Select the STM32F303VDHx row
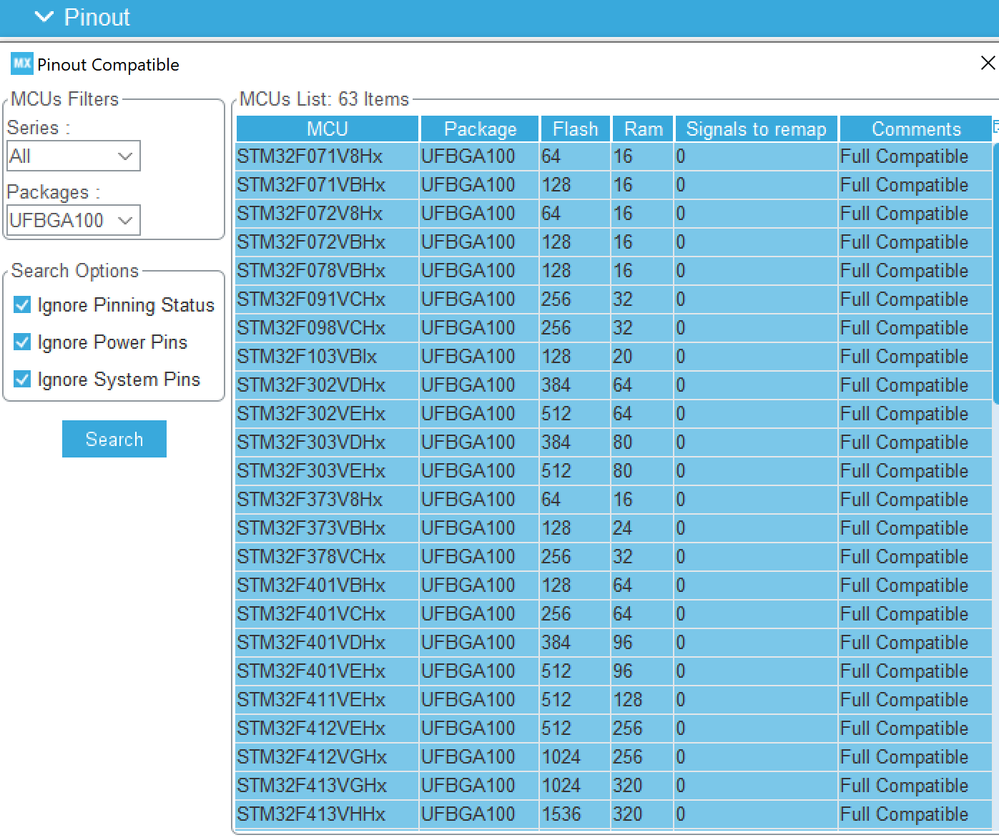The image size is (999, 837). (614, 443)
